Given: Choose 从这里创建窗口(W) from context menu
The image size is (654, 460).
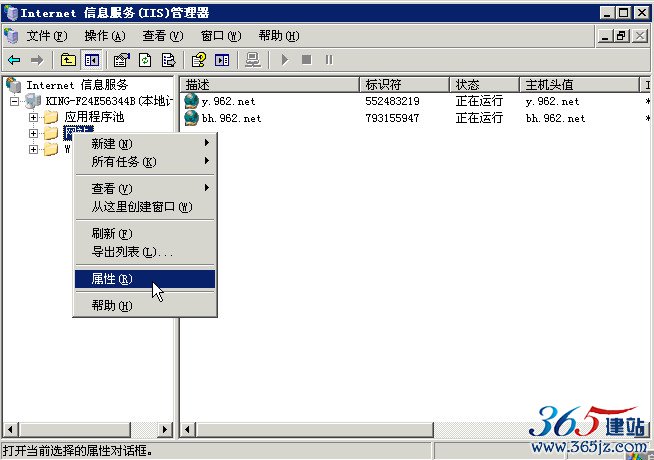Looking at the screenshot, I should pyautogui.click(x=145, y=206).
